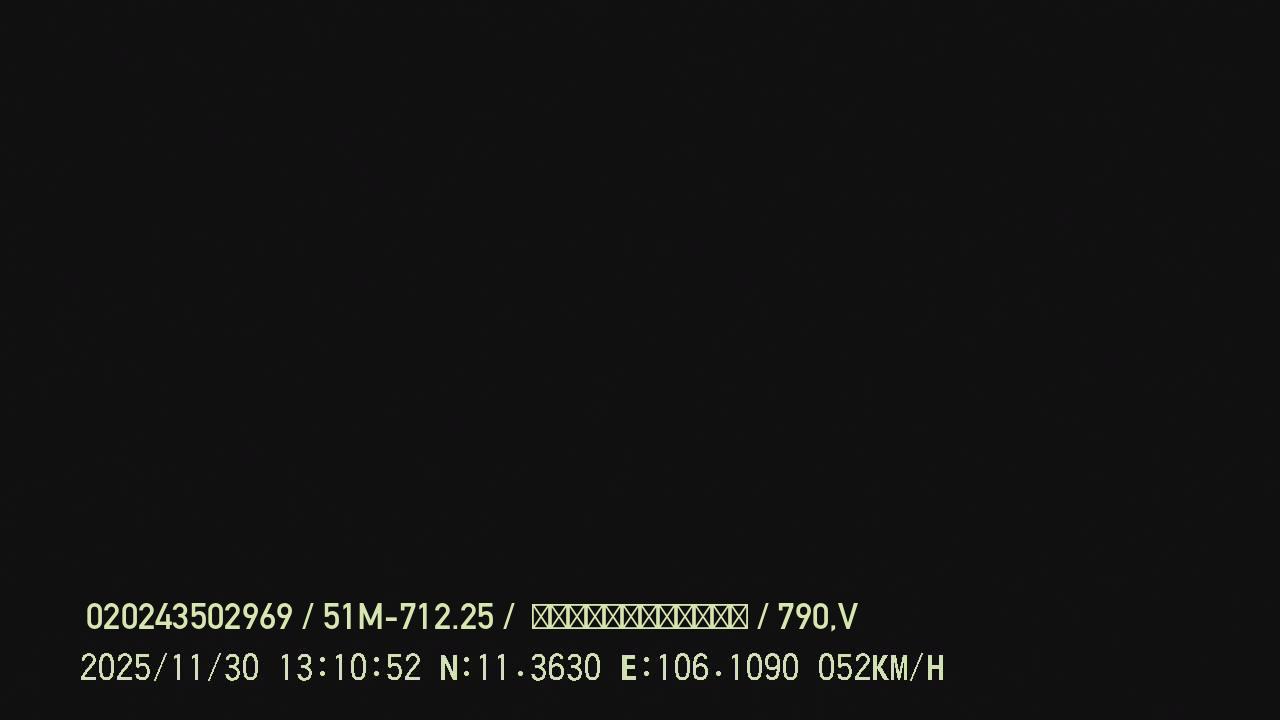Screen dimensions: 1280x720
Task: Click the V letter after 790
Action: (847, 617)
